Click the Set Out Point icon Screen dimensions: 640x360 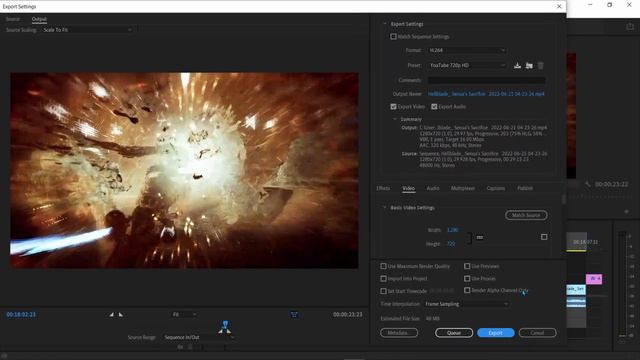[x=121, y=314]
